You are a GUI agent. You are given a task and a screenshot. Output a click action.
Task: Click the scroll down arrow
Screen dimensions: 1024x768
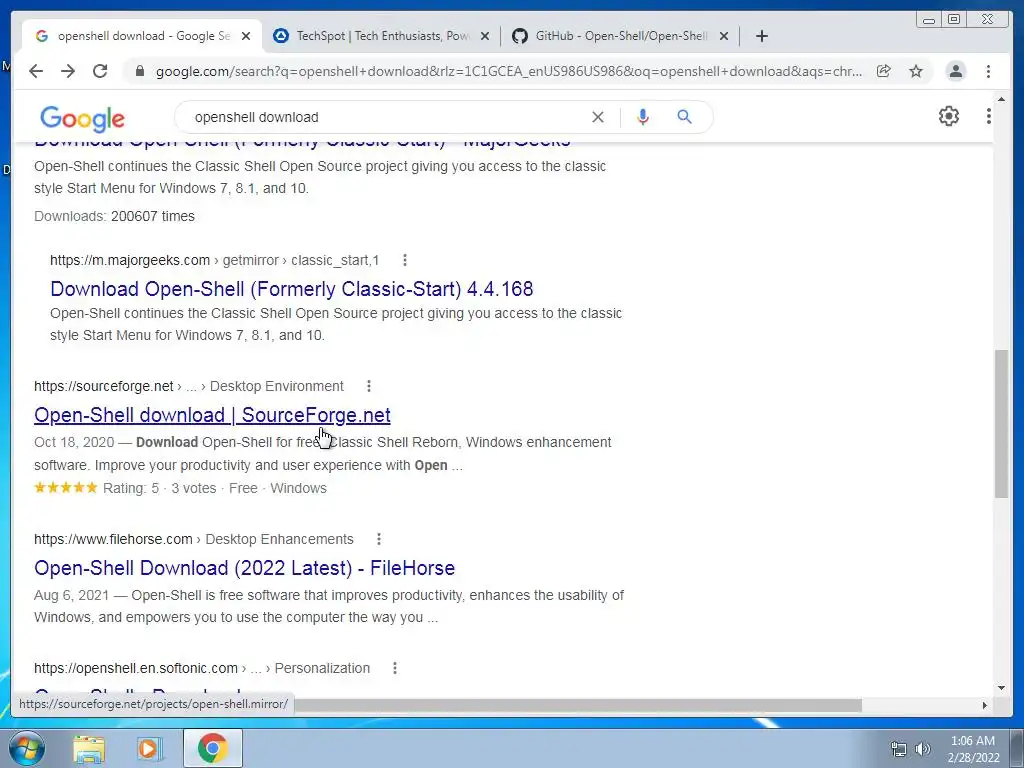click(x=1001, y=688)
